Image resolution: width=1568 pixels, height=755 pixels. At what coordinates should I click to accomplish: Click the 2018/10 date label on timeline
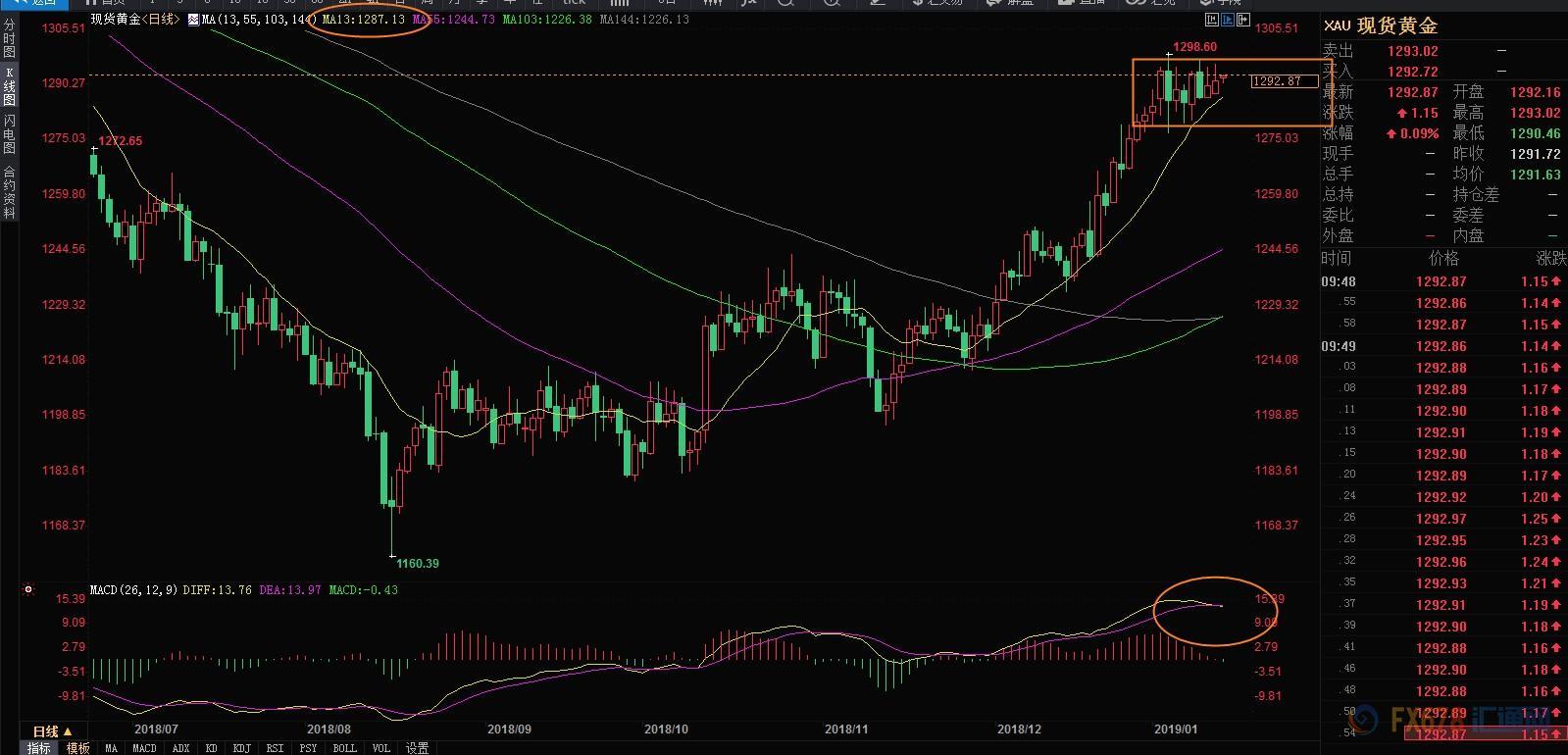667,729
